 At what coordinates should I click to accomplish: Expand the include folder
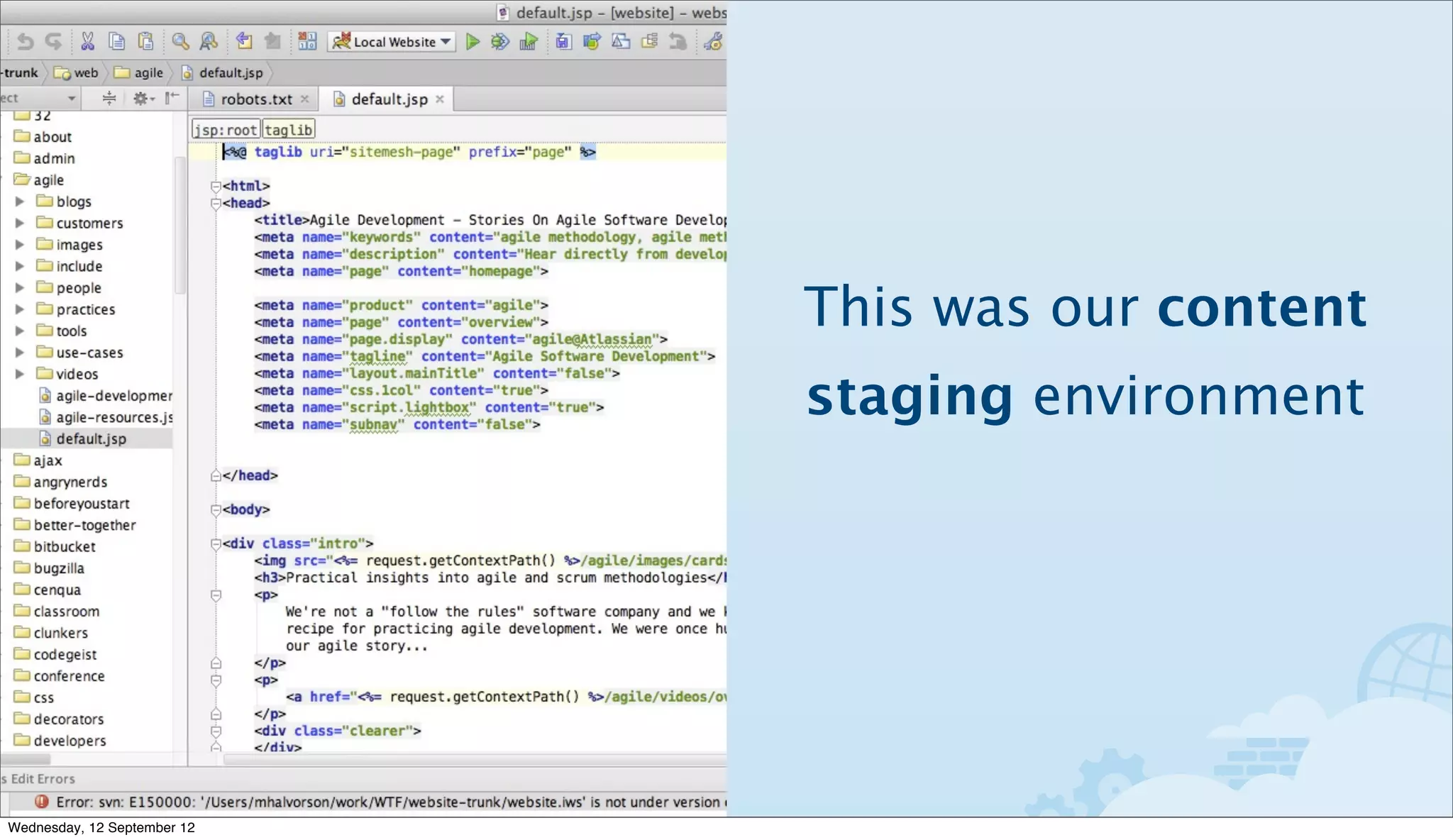click(x=20, y=266)
